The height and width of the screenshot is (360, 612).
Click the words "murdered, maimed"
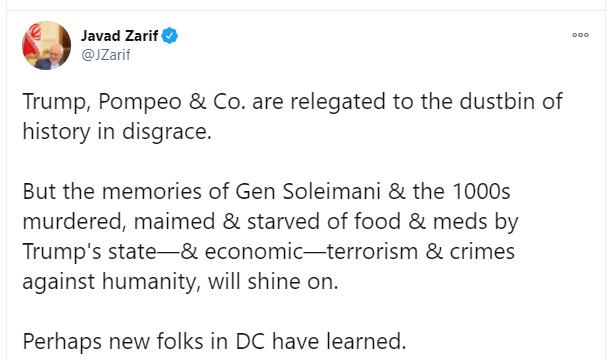(119, 221)
